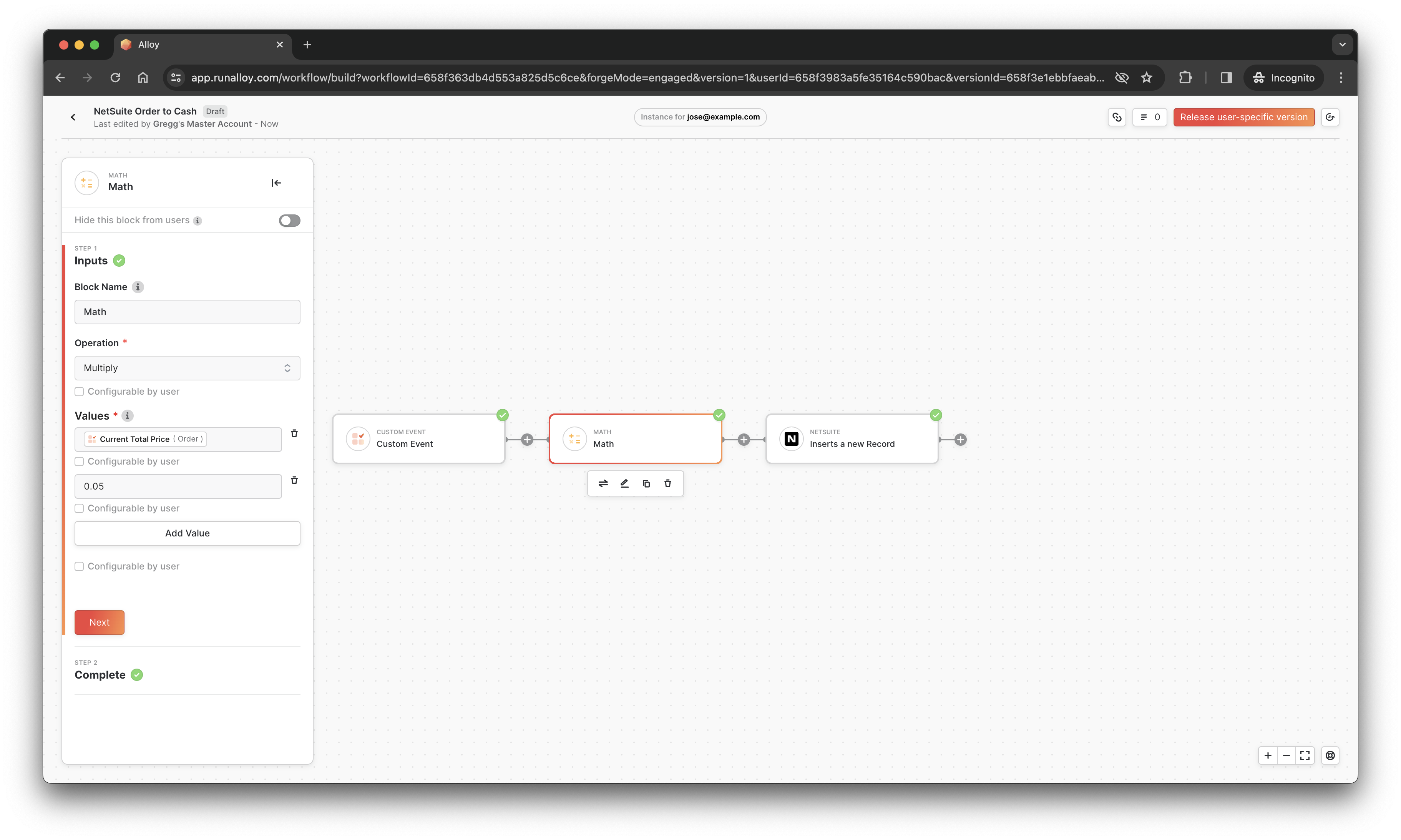Image resolution: width=1401 pixels, height=840 pixels.
Task: Click swap icon under Math block
Action: tap(603, 484)
